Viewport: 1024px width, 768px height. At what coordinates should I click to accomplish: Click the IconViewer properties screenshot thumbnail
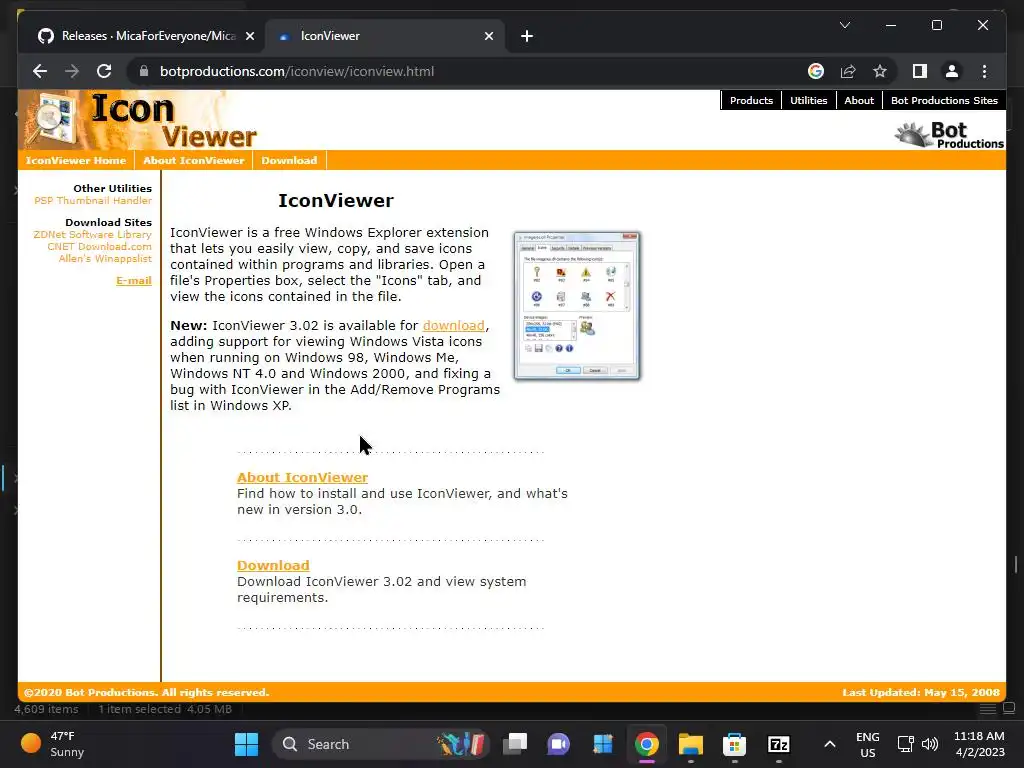(577, 305)
